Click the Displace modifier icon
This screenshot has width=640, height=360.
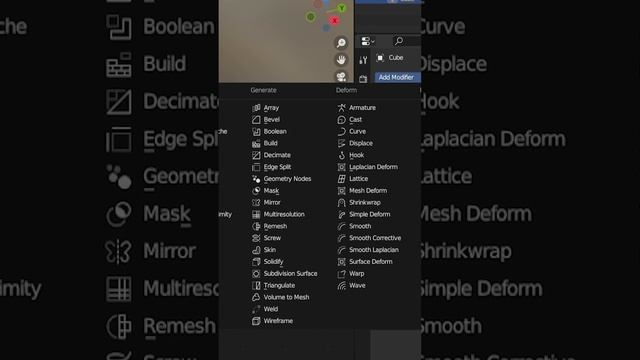[x=342, y=143]
